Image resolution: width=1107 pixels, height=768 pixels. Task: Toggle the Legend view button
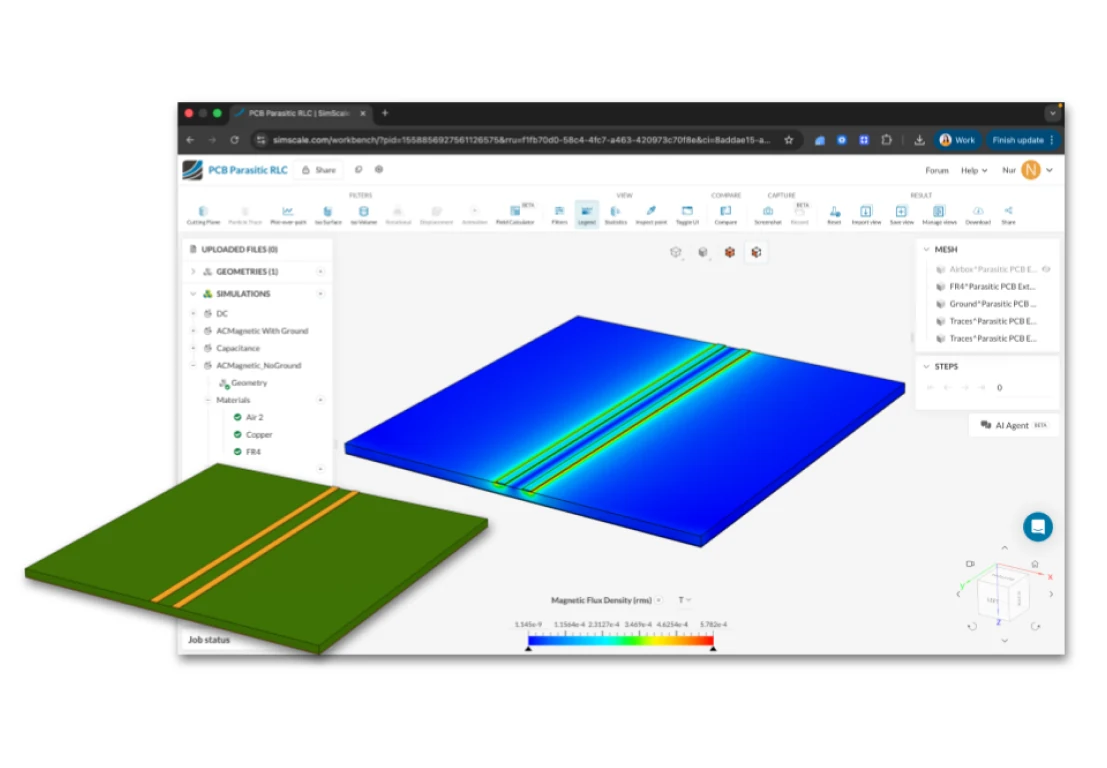587,215
